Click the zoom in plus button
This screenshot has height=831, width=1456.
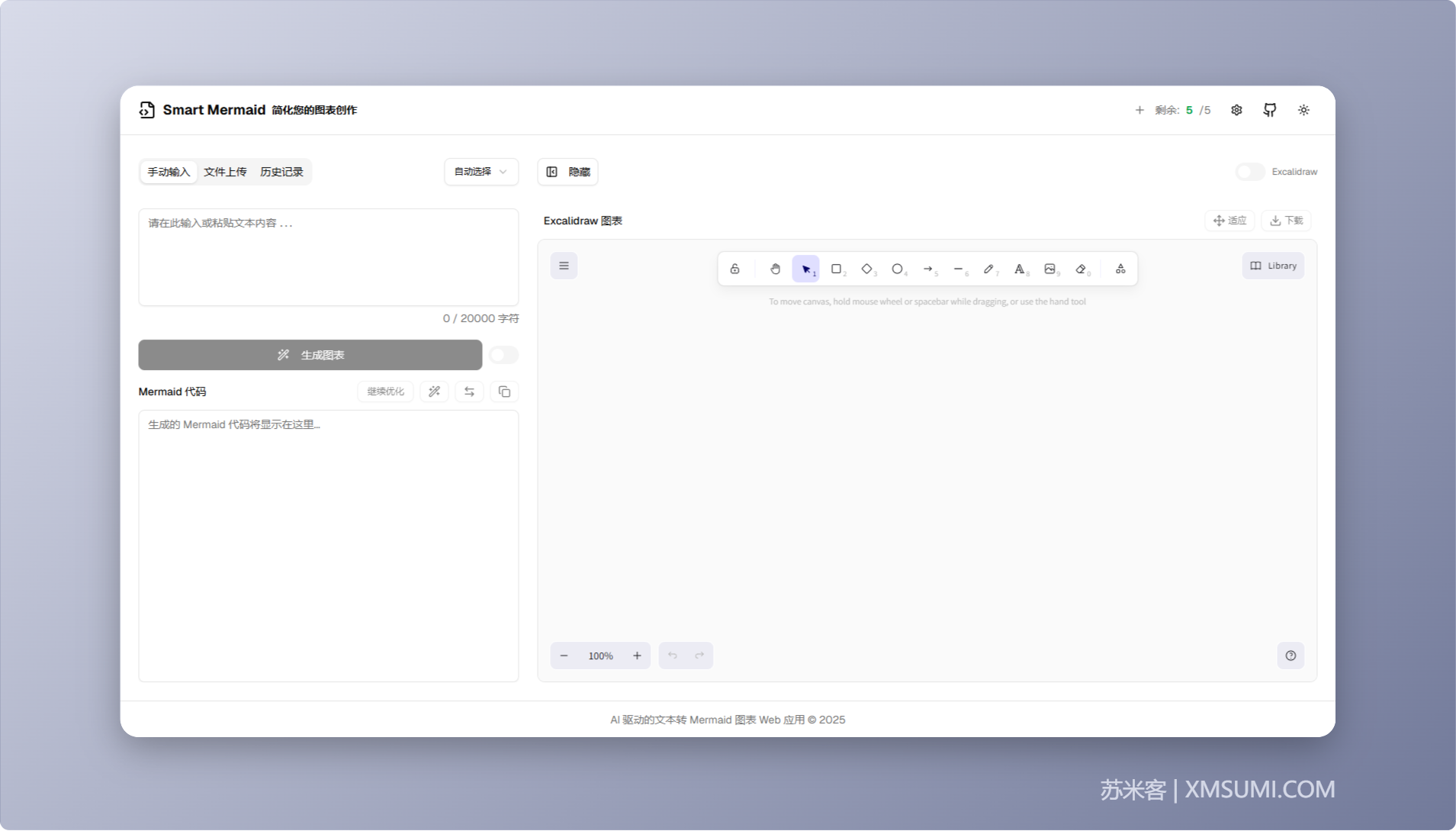point(637,655)
